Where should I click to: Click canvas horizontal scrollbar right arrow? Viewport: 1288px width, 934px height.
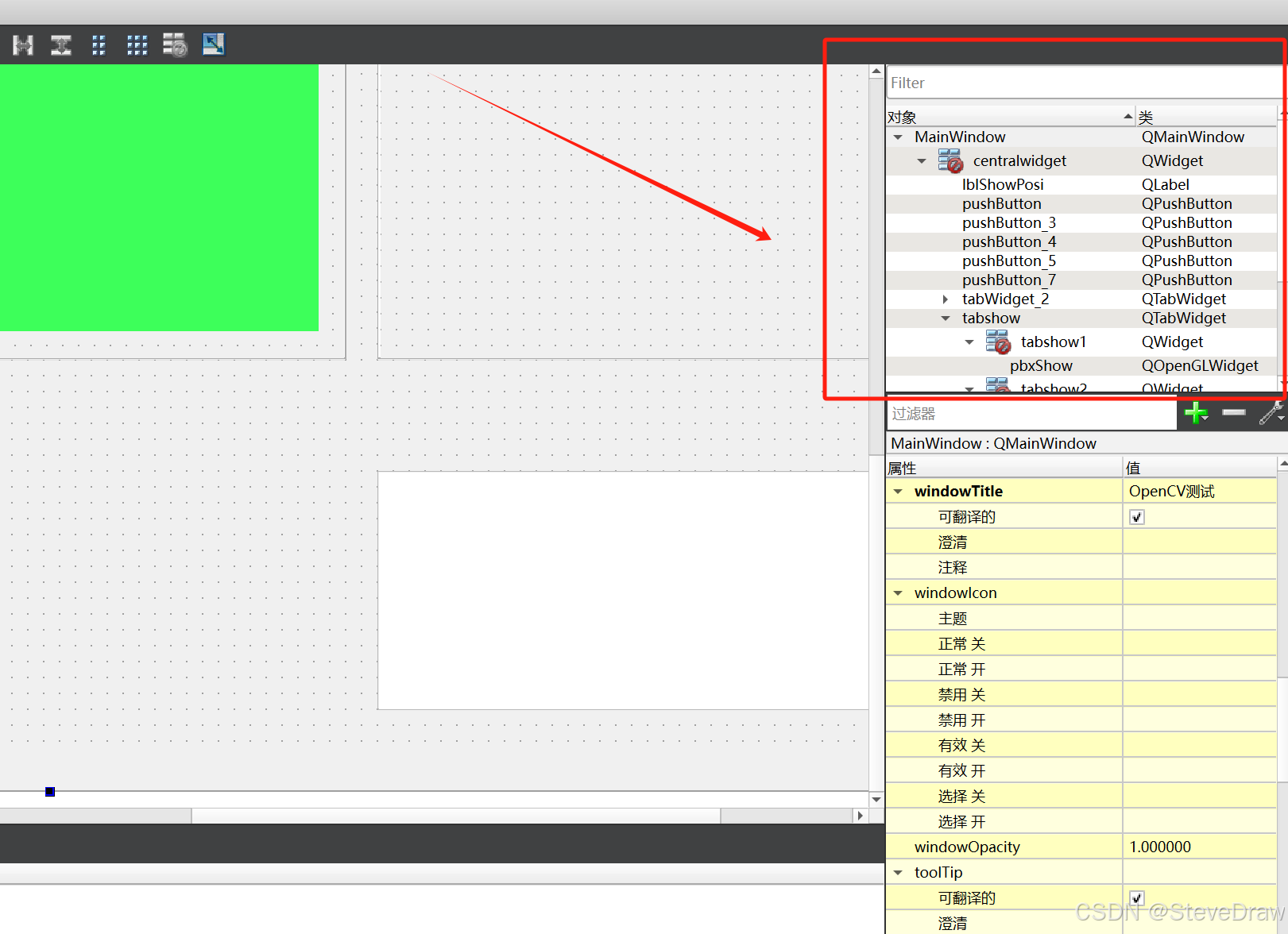tap(860, 816)
